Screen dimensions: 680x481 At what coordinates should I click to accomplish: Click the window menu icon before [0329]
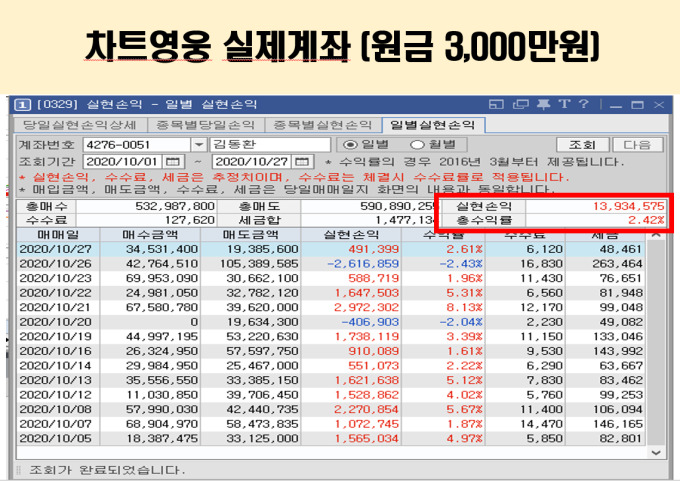click(22, 104)
